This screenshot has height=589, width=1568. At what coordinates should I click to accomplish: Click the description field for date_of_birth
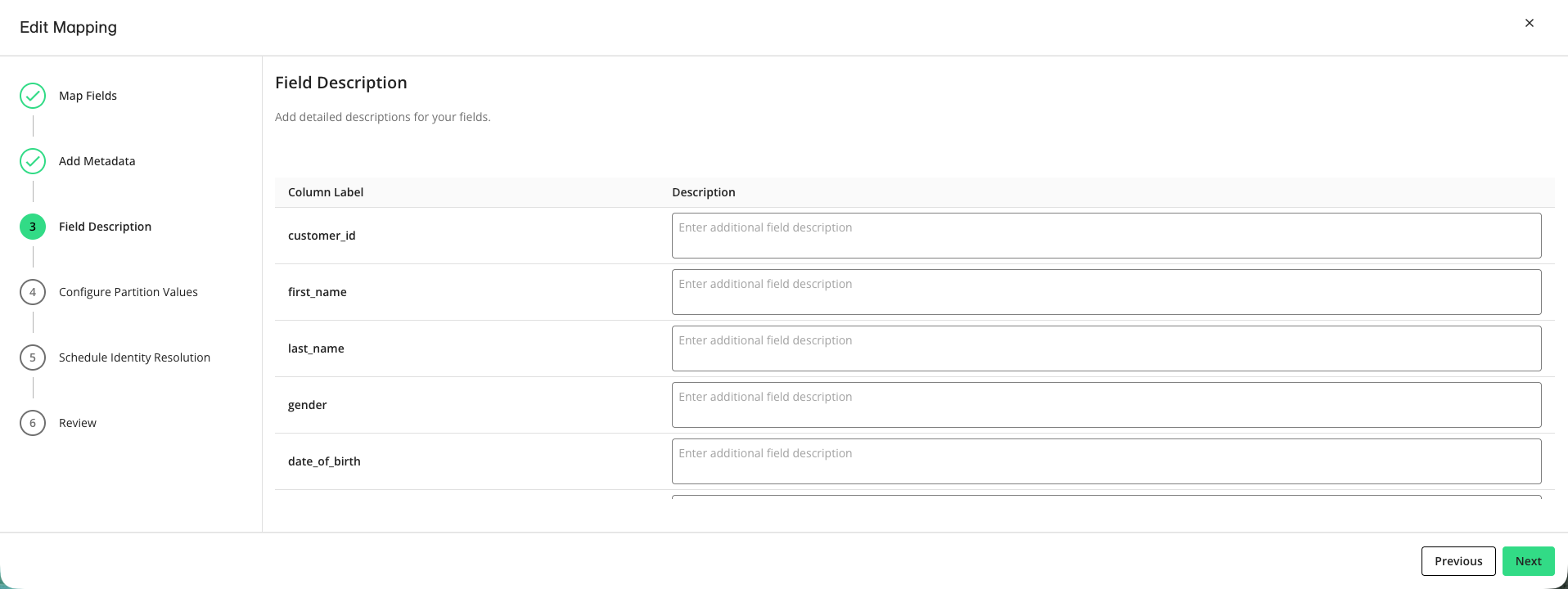[1106, 461]
